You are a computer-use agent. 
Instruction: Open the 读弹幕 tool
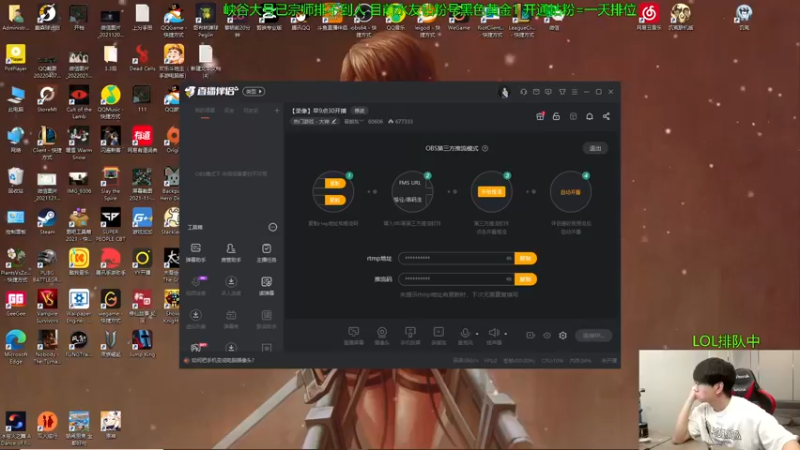pos(266,286)
